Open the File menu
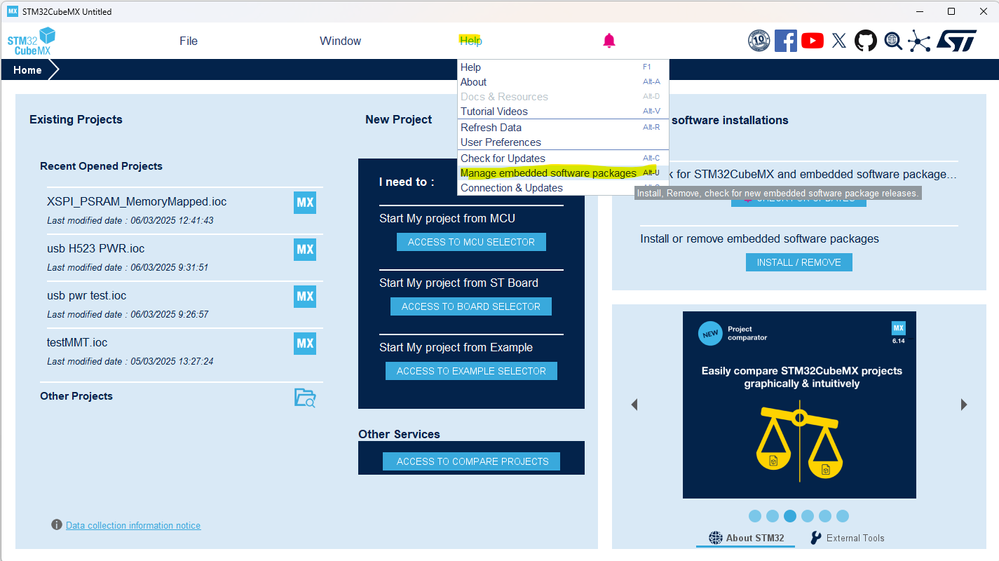 (189, 41)
